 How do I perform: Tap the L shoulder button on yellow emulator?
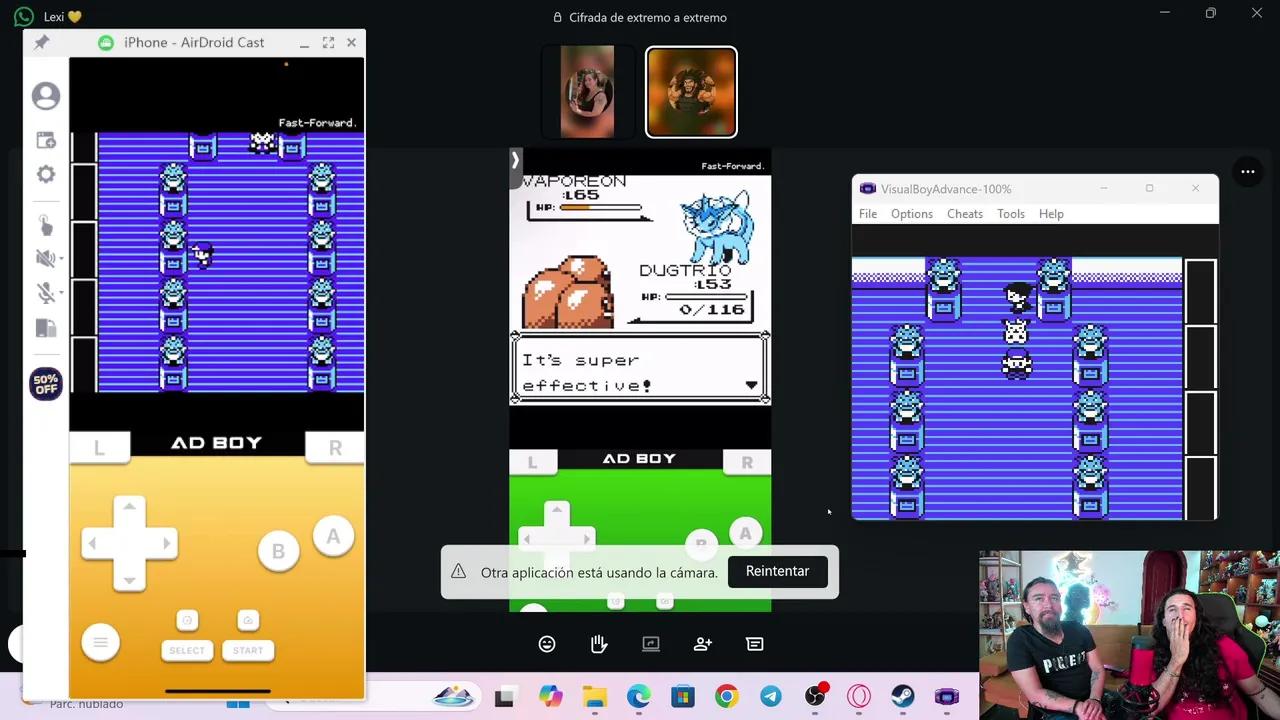coord(99,448)
